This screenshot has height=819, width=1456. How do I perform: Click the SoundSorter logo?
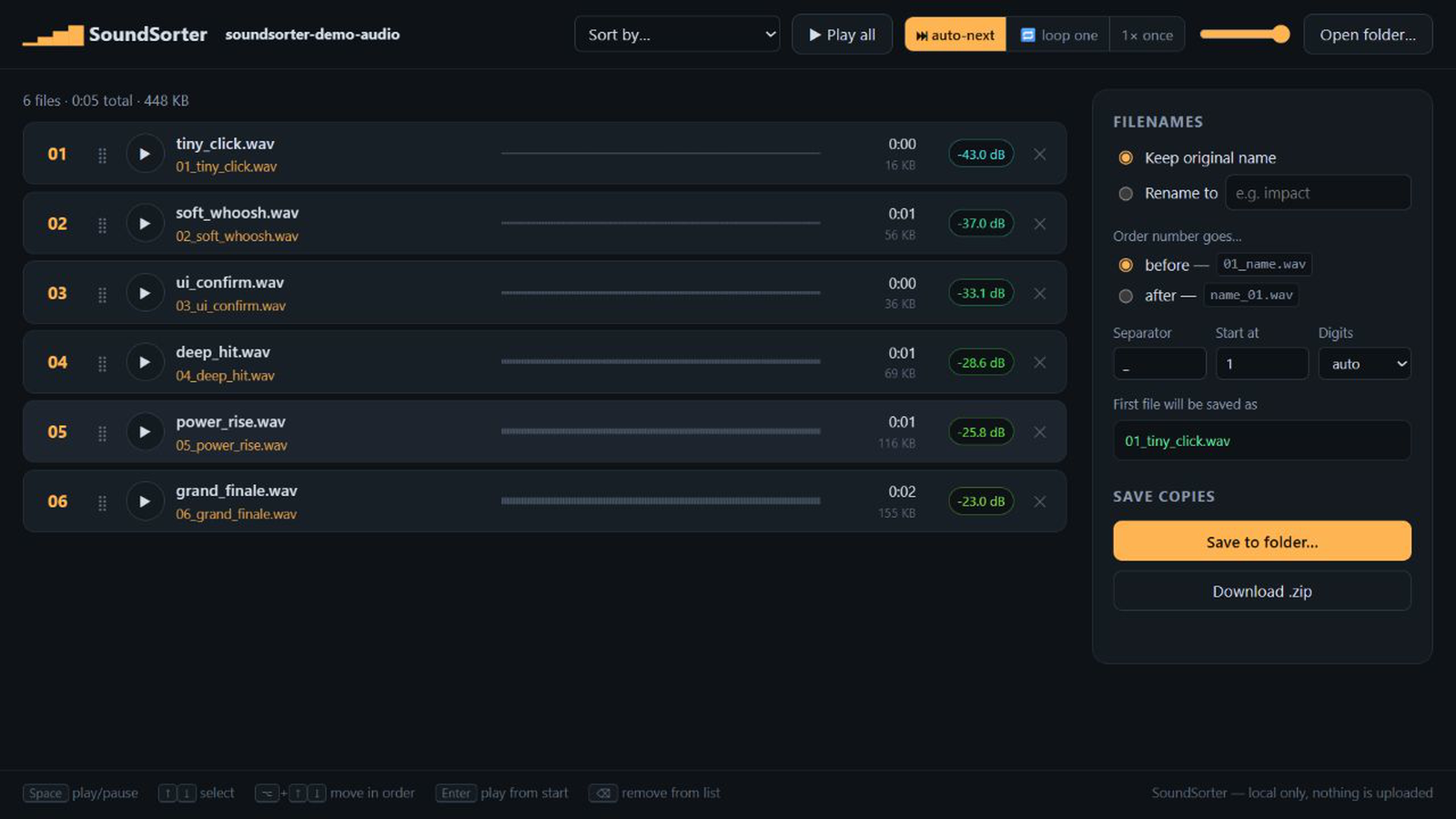[115, 35]
